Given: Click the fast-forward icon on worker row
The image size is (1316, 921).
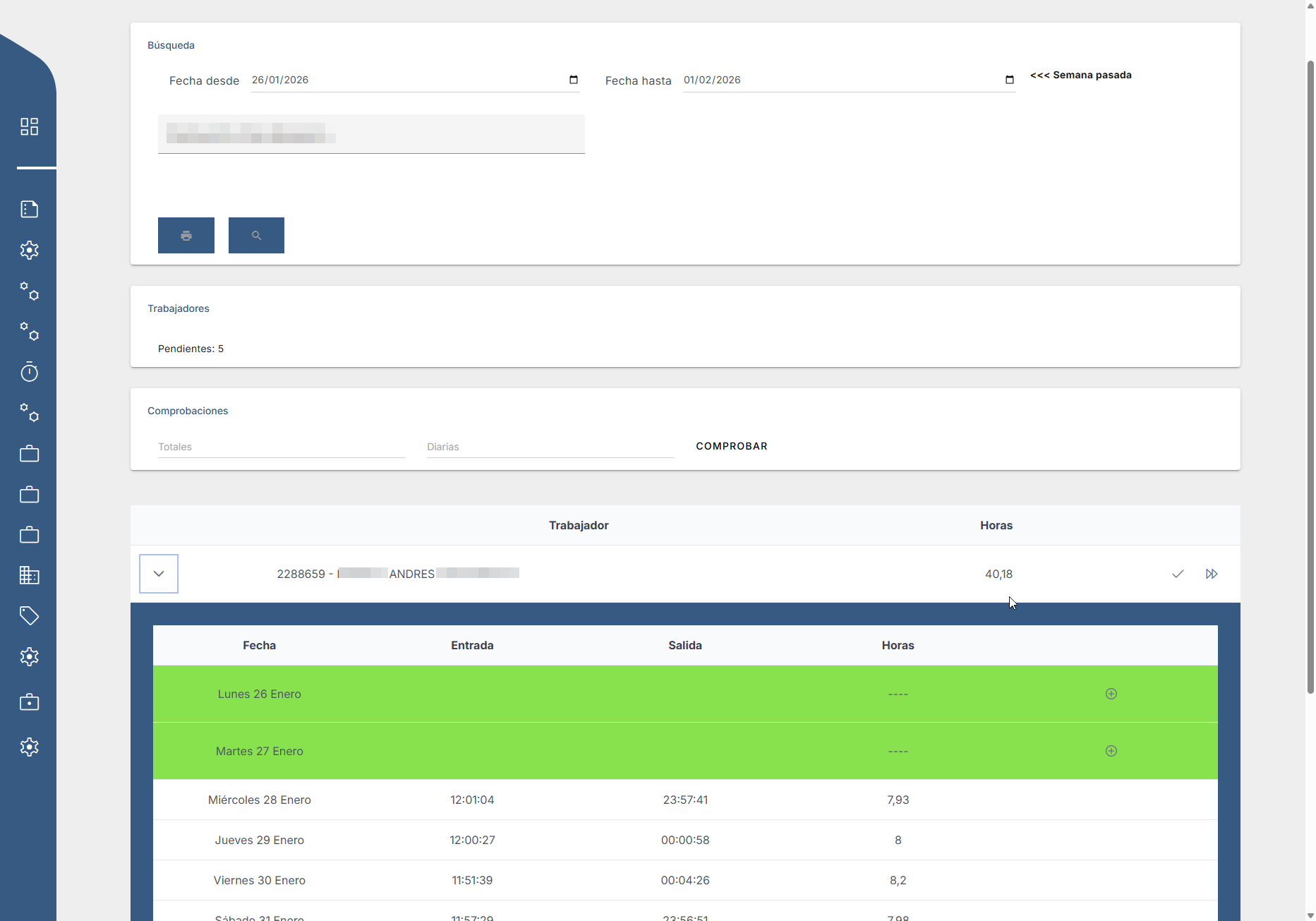Looking at the screenshot, I should pos(1212,574).
